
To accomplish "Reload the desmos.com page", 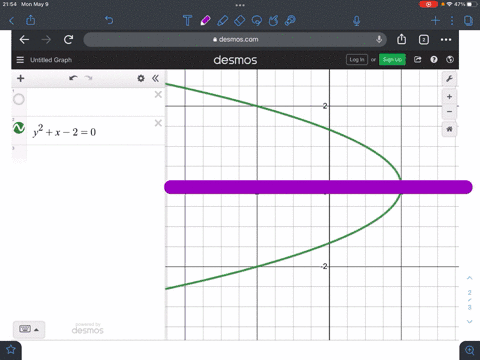I will click(68, 40).
